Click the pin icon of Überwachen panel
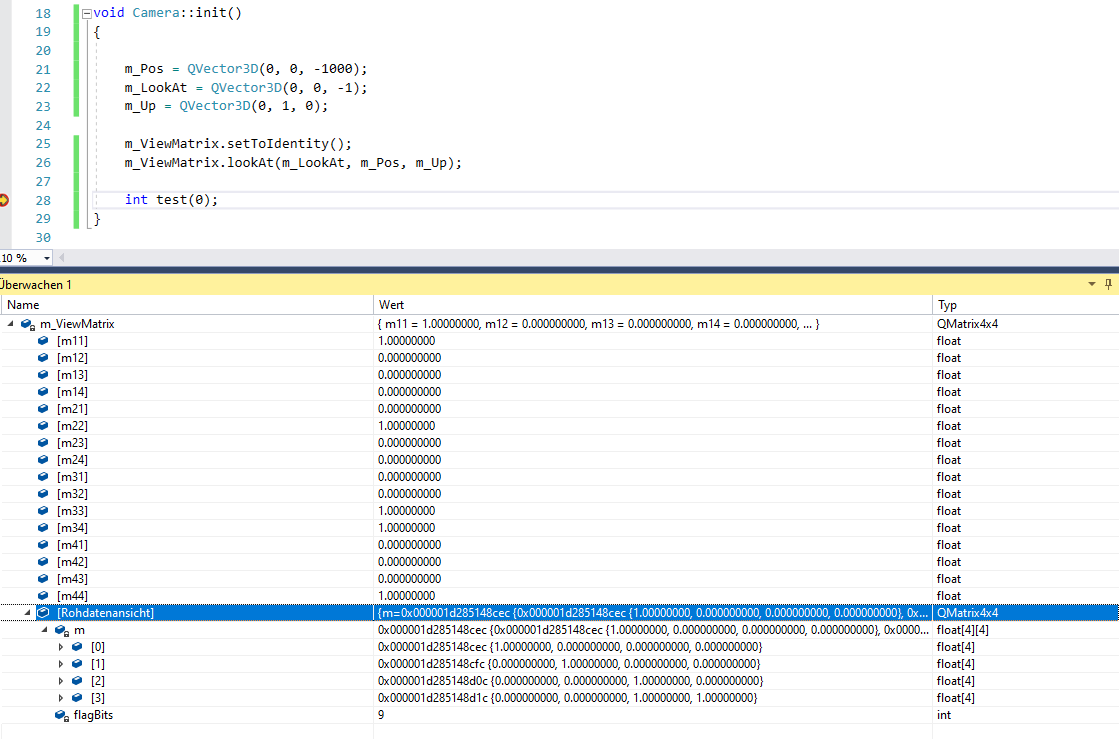Screen dimensions: 1119x739 coord(1108,285)
